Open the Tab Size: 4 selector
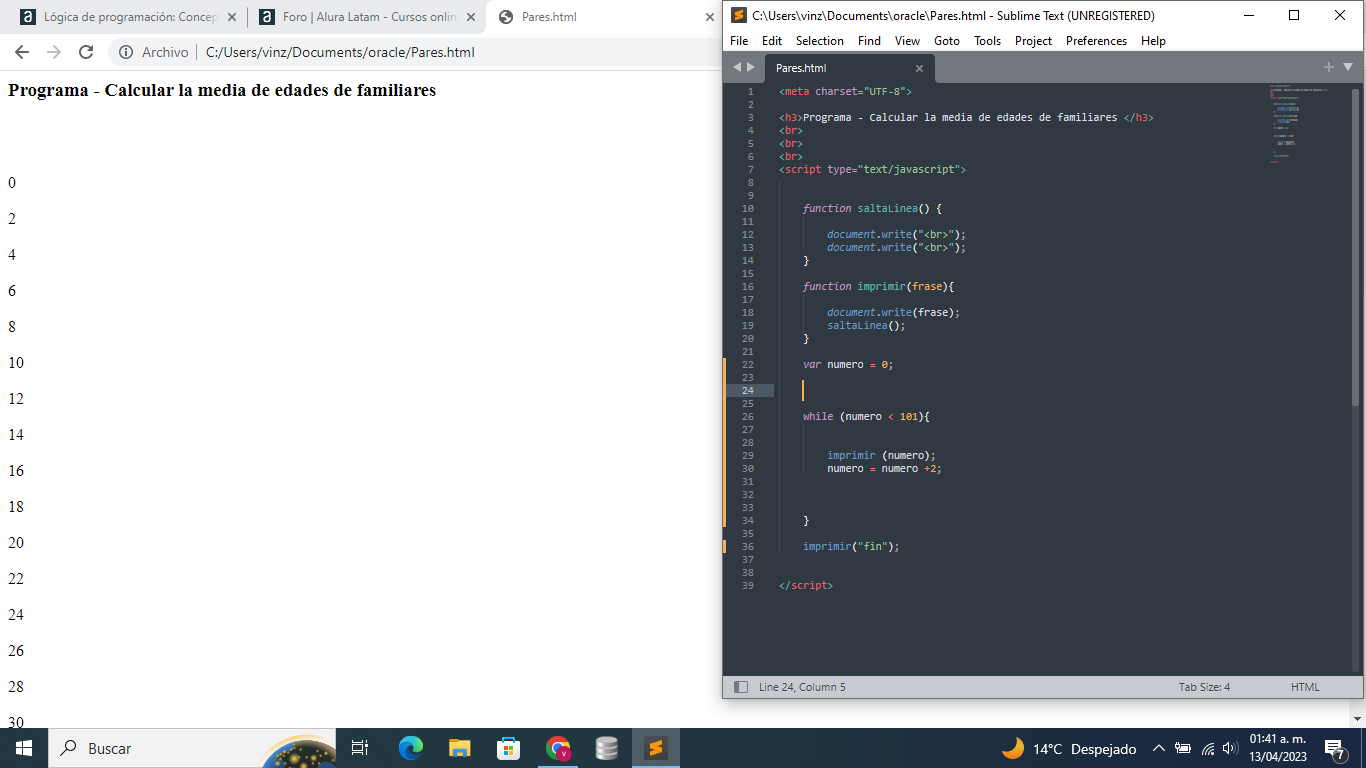Viewport: 1366px width, 768px height. pyautogui.click(x=1204, y=687)
